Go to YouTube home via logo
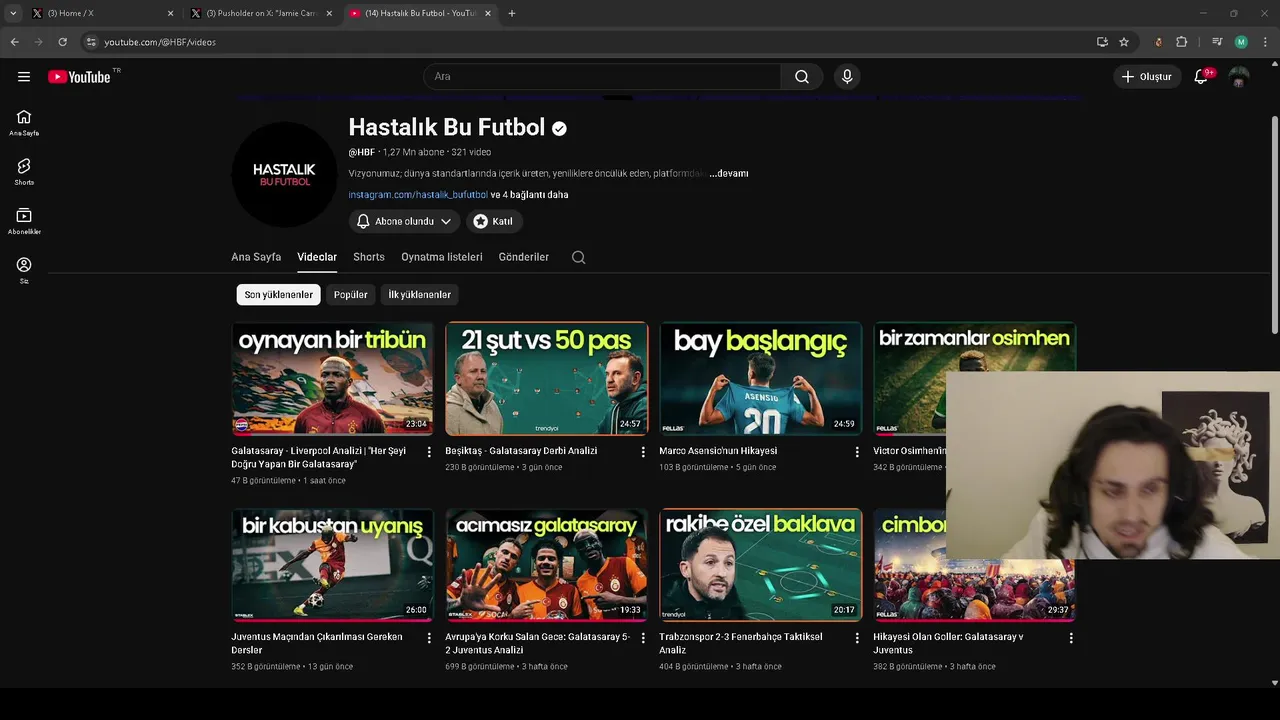 pos(79,77)
